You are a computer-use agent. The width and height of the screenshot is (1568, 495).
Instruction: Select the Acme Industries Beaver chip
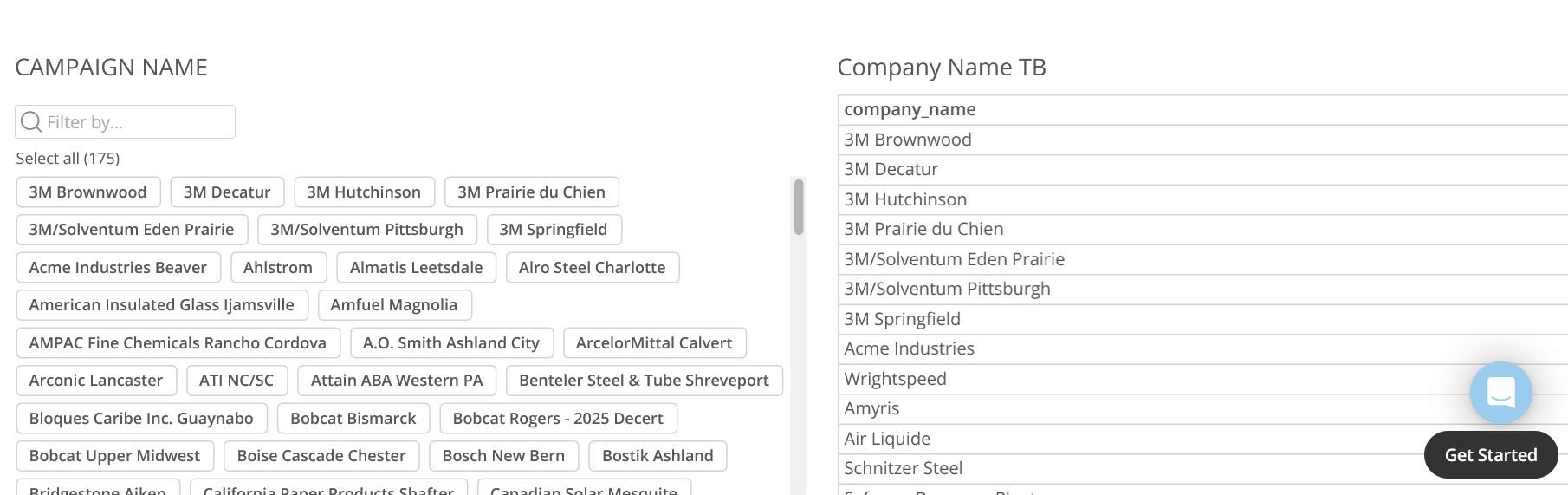118,268
